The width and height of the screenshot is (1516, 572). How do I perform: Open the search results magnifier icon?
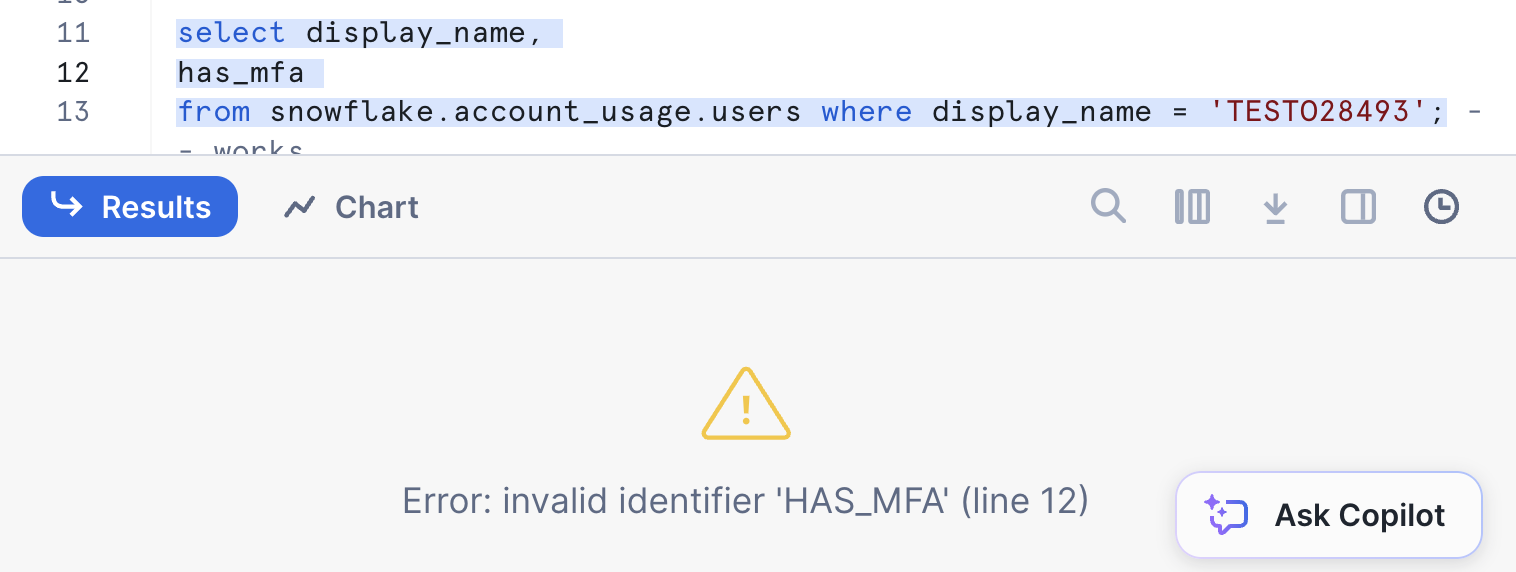pos(1108,207)
